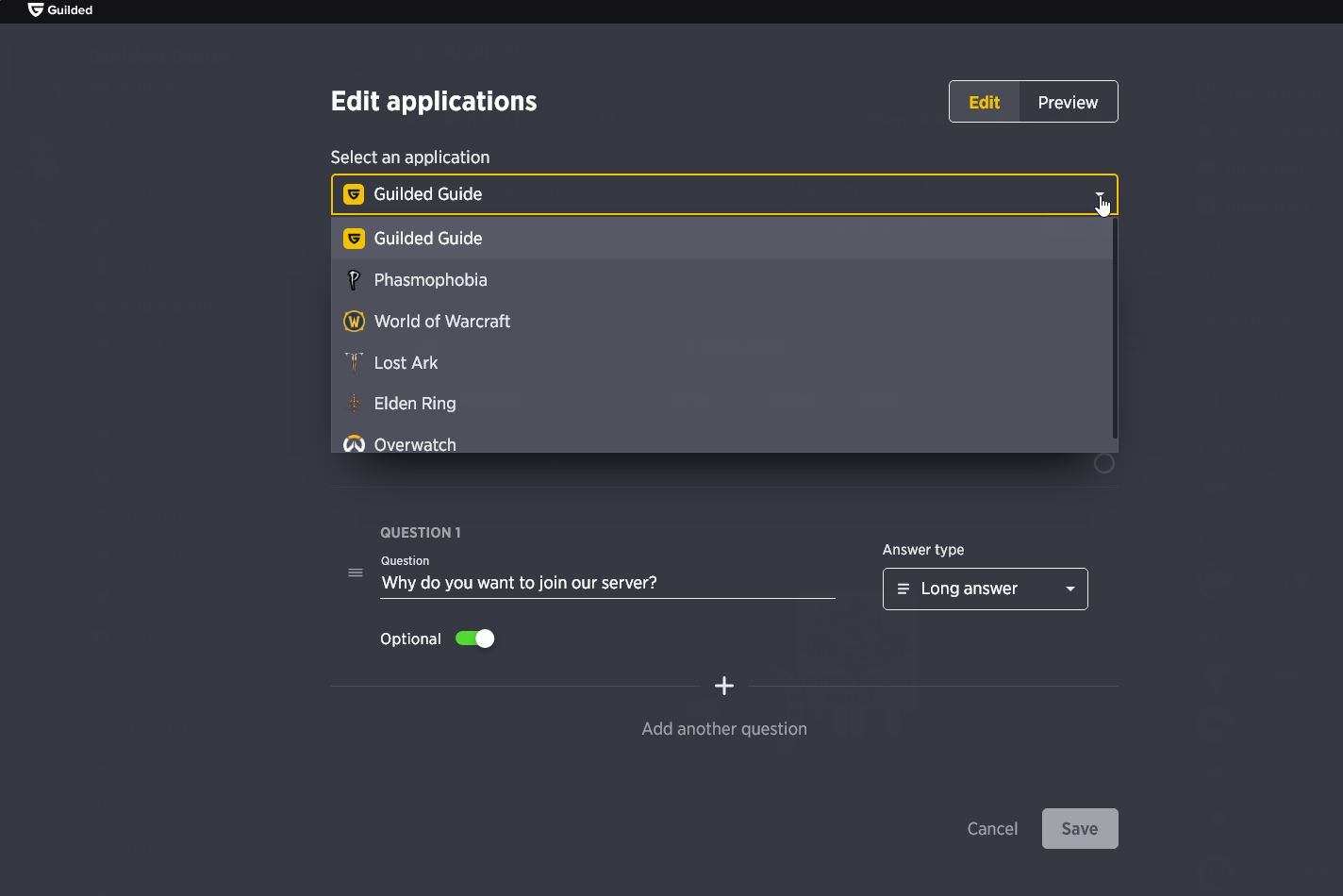Click the World of Warcraft icon

tap(354, 322)
